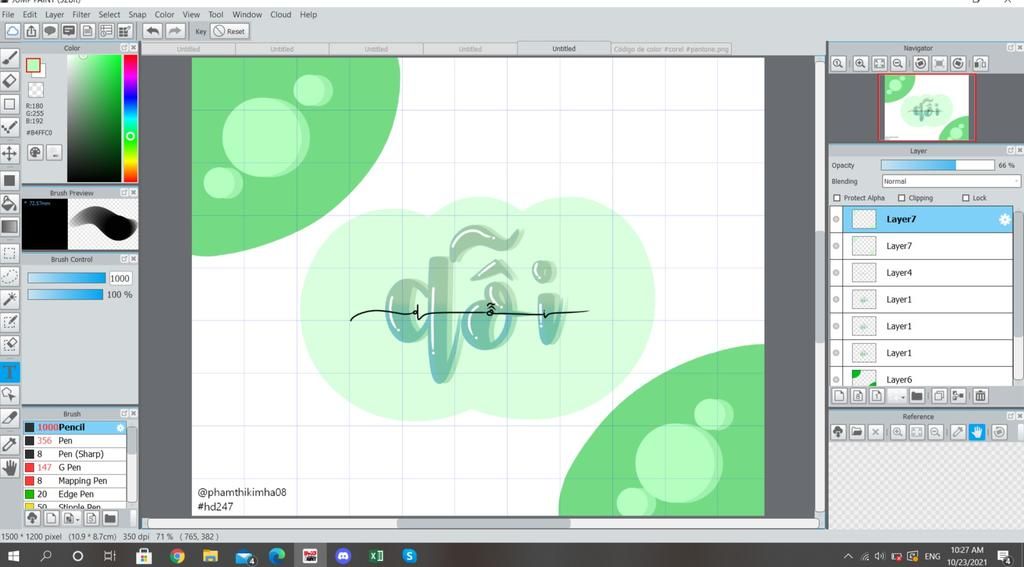This screenshot has width=1024, height=567.
Task: Select the Lasso selection tool
Action: 9,276
